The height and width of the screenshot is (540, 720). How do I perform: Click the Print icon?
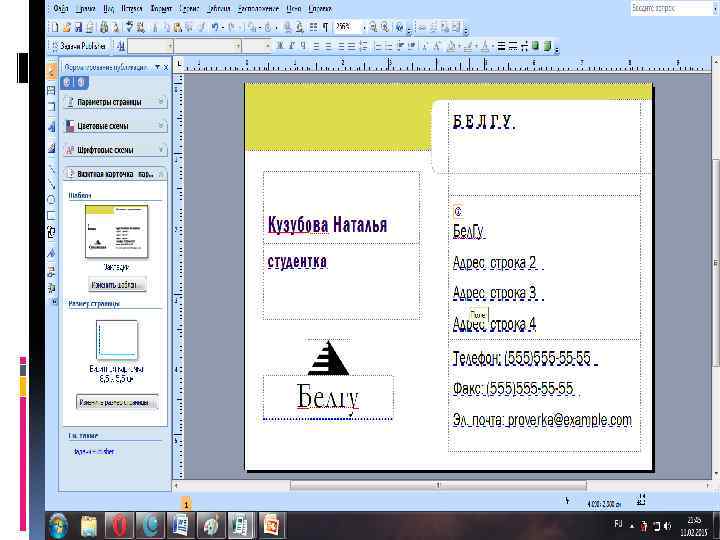coord(104,28)
